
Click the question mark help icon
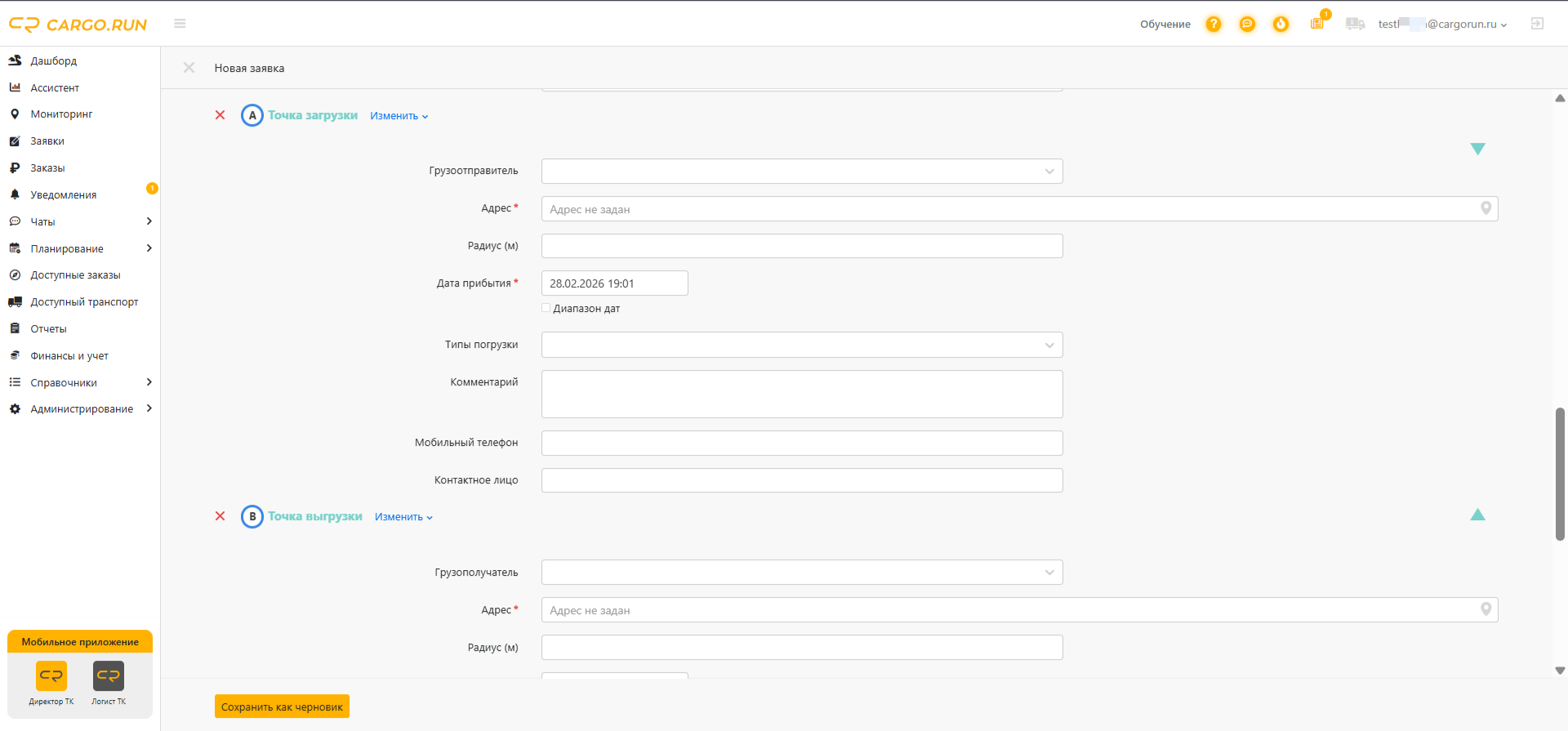click(1214, 25)
